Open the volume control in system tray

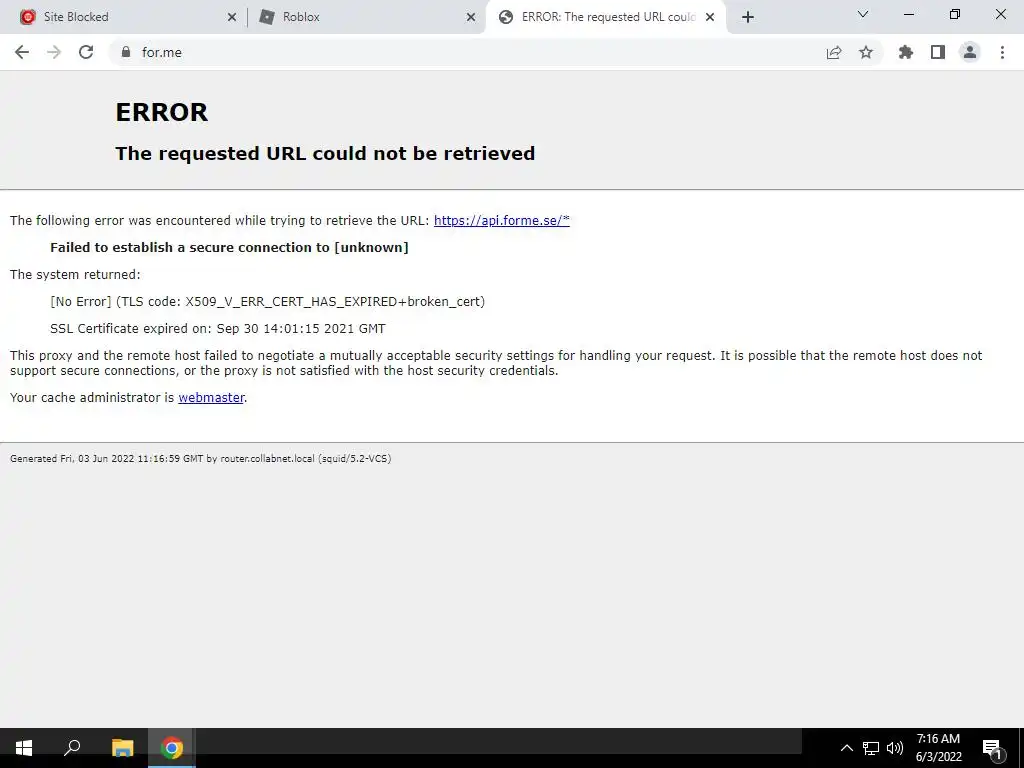pyautogui.click(x=895, y=748)
